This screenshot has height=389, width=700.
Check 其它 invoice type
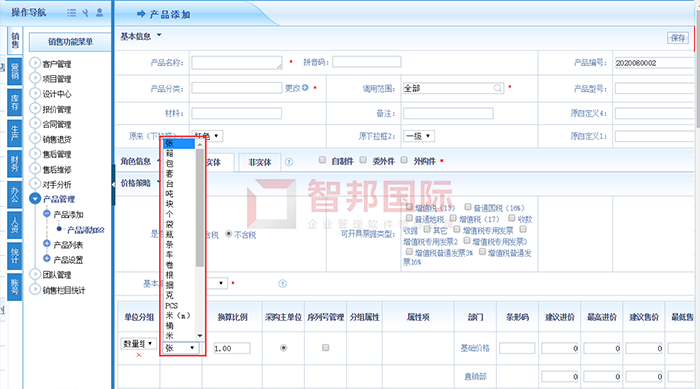tap(427, 229)
